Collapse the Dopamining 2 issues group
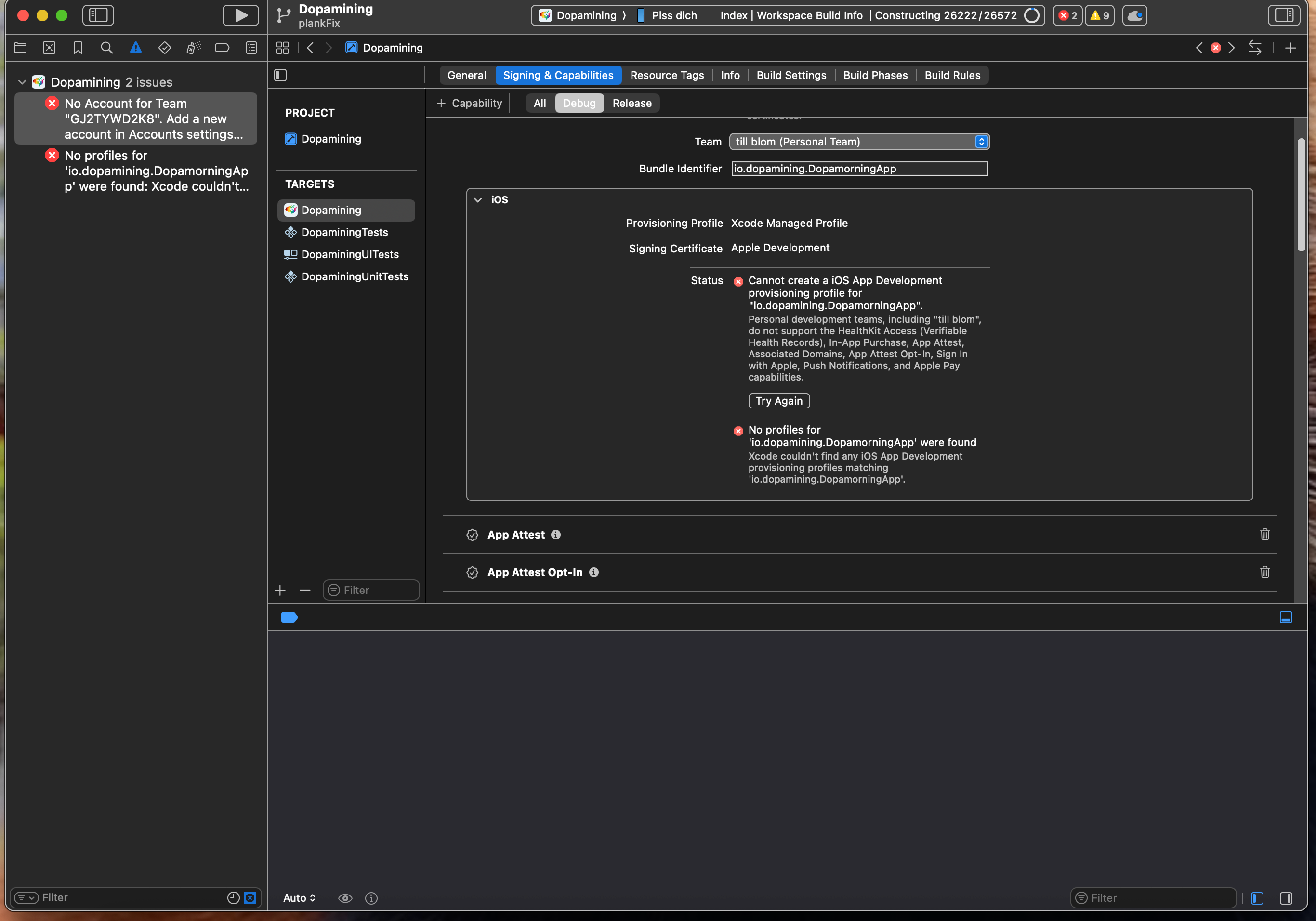Viewport: 1316px width, 921px height. [22, 82]
